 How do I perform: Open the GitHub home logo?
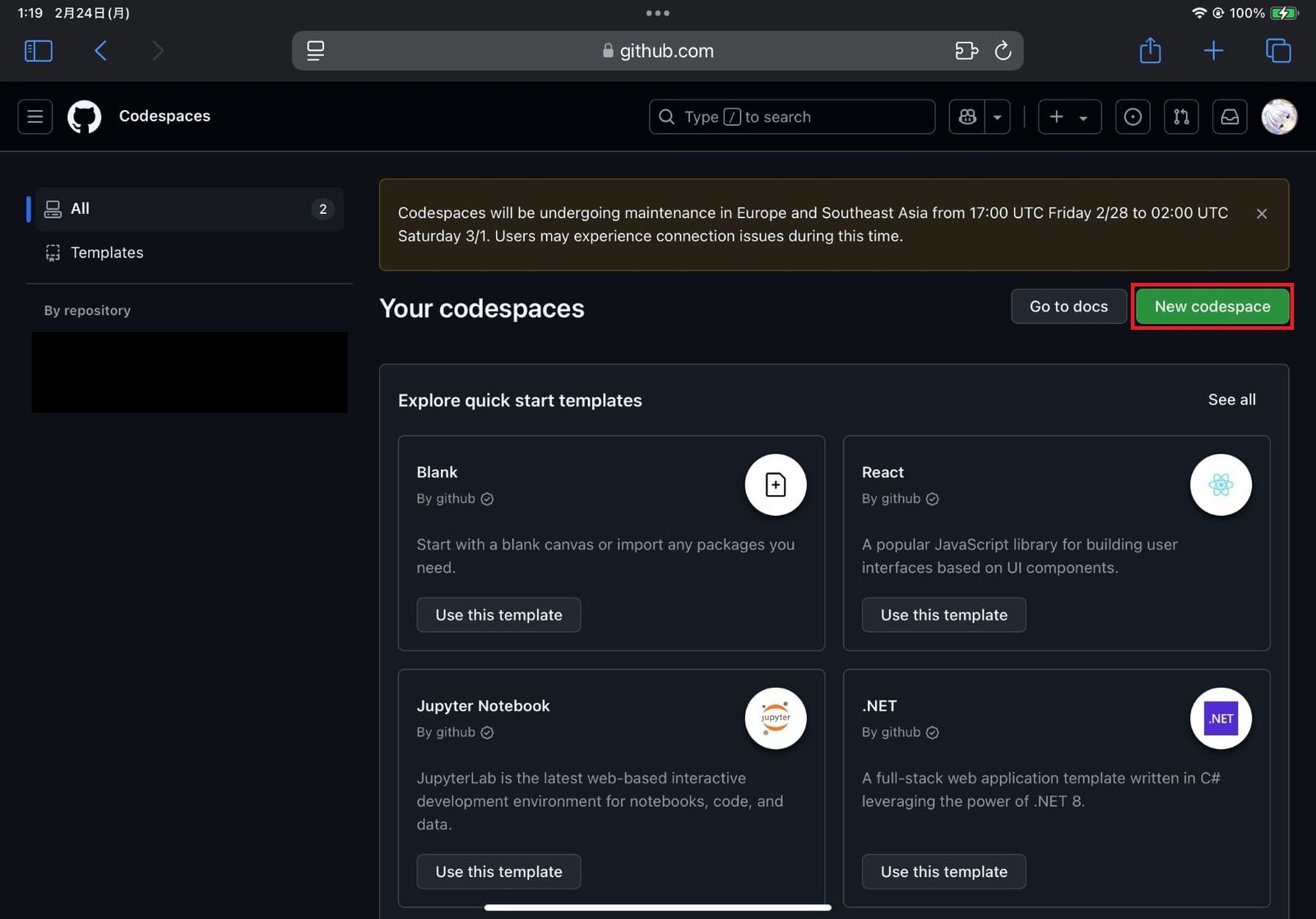coord(84,116)
